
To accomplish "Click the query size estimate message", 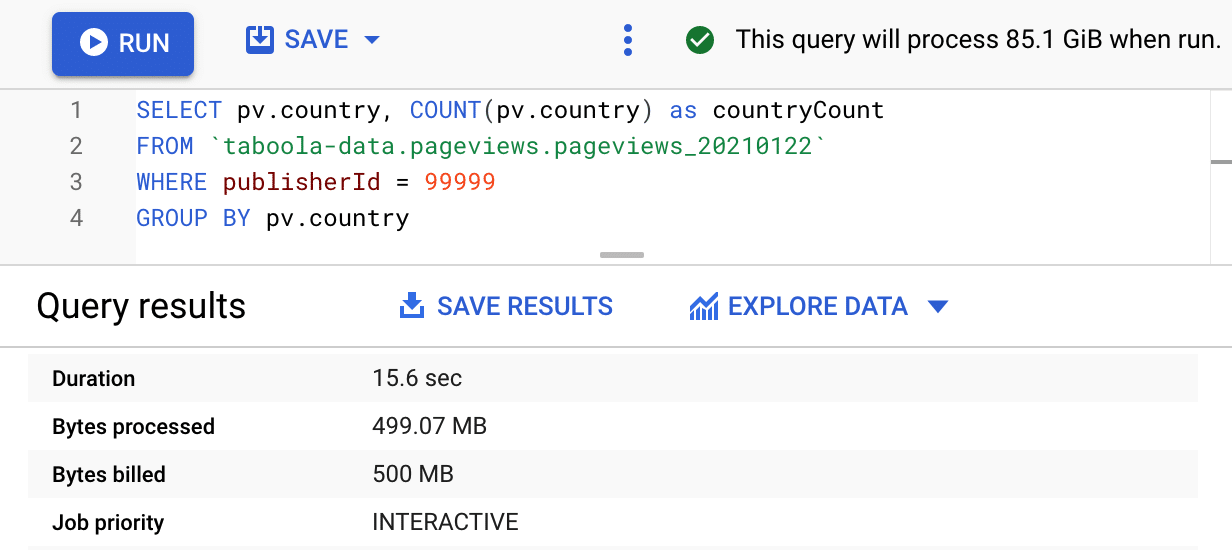I will coord(979,40).
